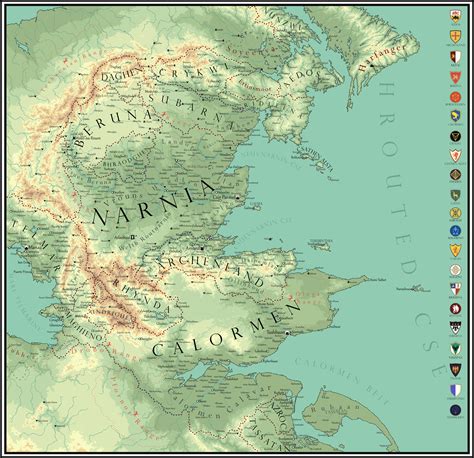This screenshot has height=458, width=474.
Task: Select the pale white round emblem
Action: click(455, 270)
